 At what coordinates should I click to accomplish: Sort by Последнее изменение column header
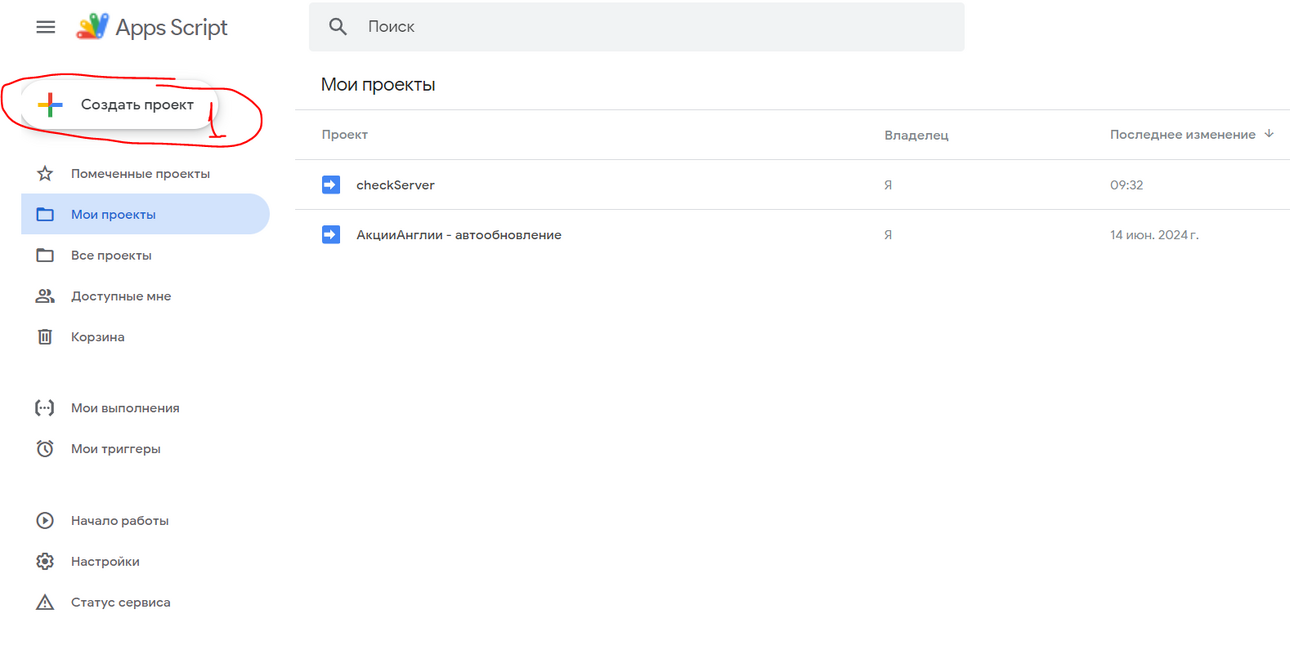[1183, 135]
